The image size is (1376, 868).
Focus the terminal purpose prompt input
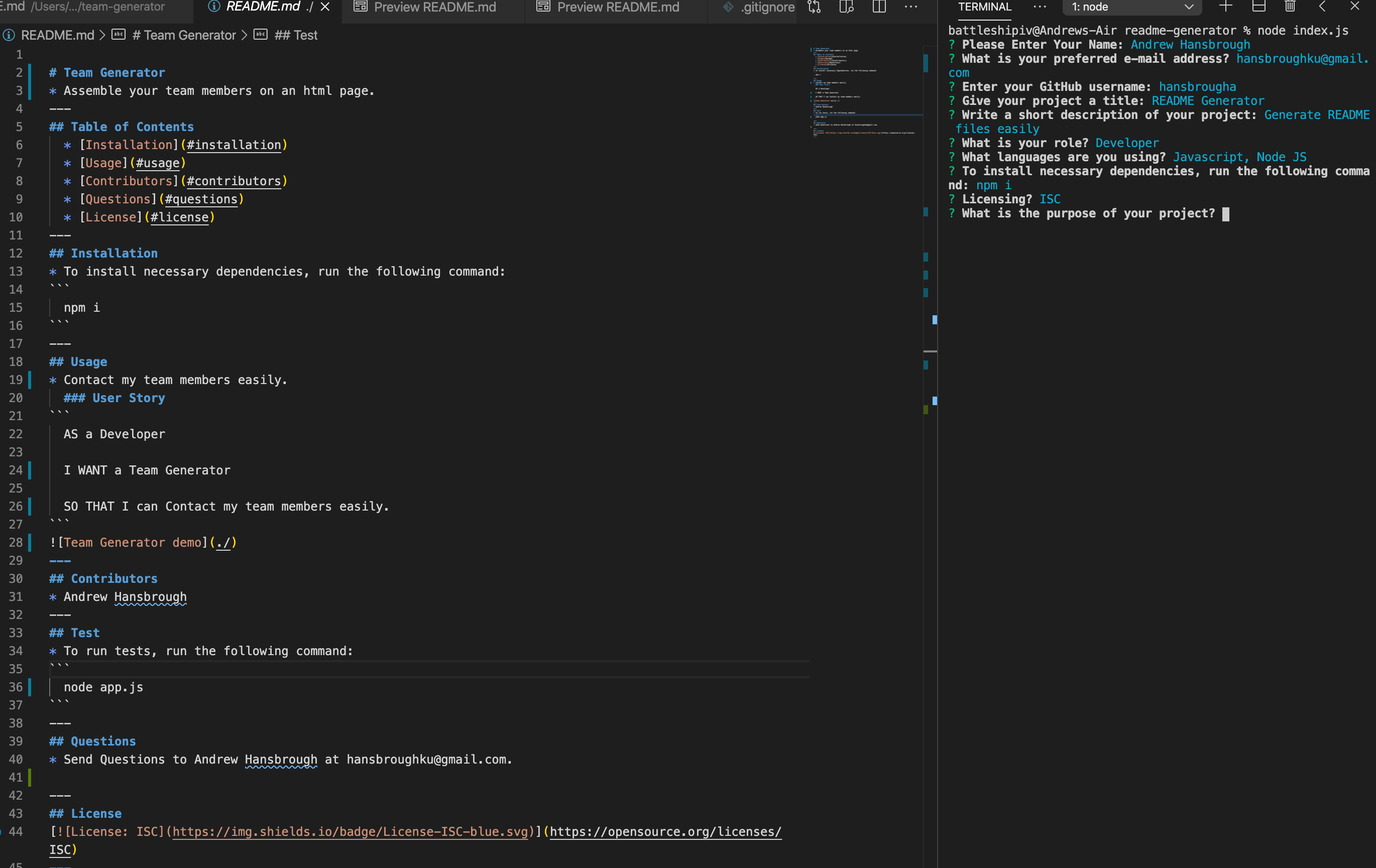[x=1225, y=213]
